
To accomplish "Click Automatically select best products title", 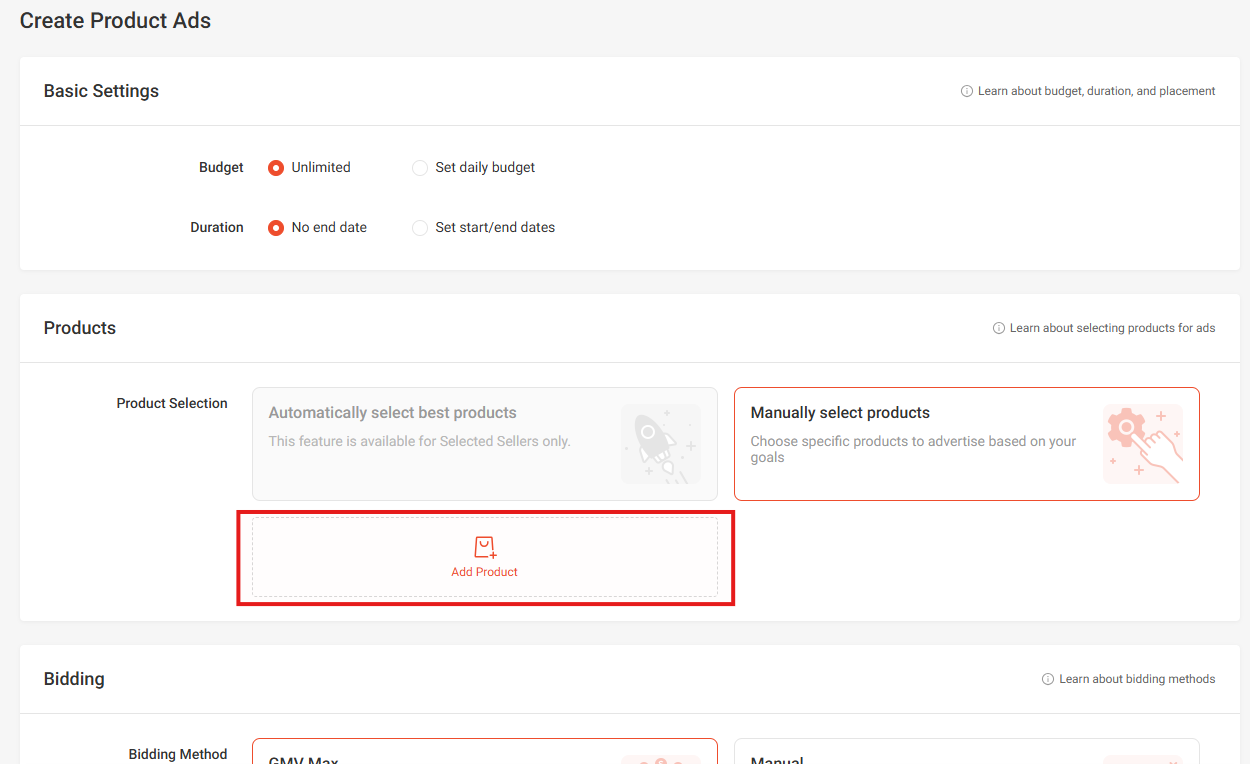I will (x=392, y=413).
